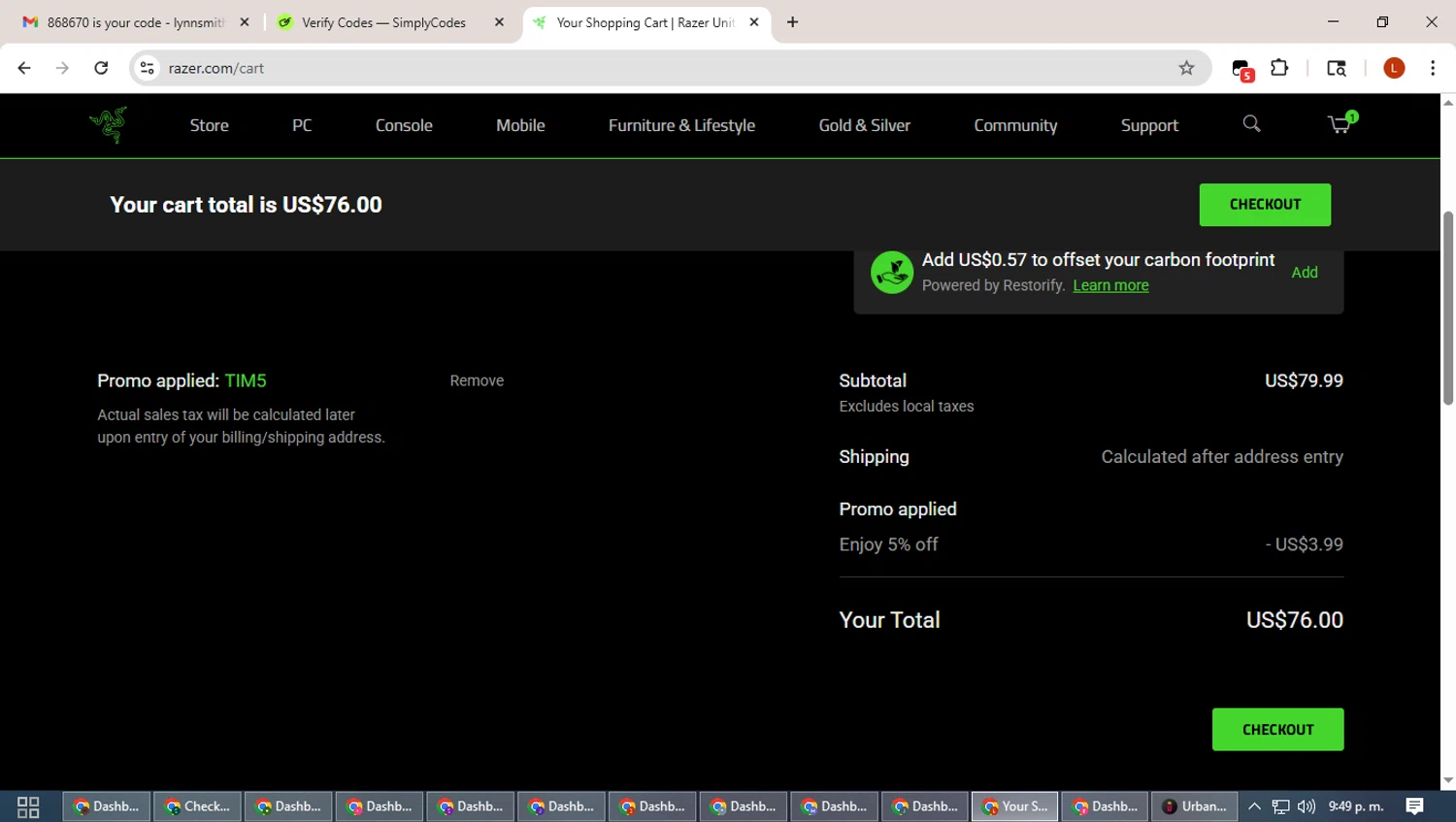Open the Furniture & Lifestyle menu

click(x=681, y=125)
